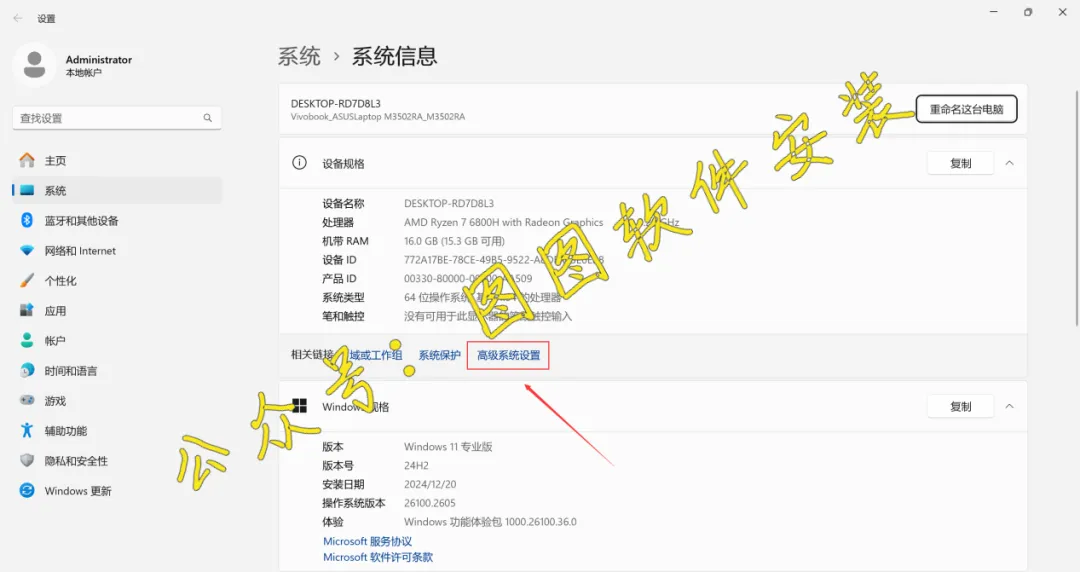
Task: Click the Administrator user avatar
Action: coord(34,65)
